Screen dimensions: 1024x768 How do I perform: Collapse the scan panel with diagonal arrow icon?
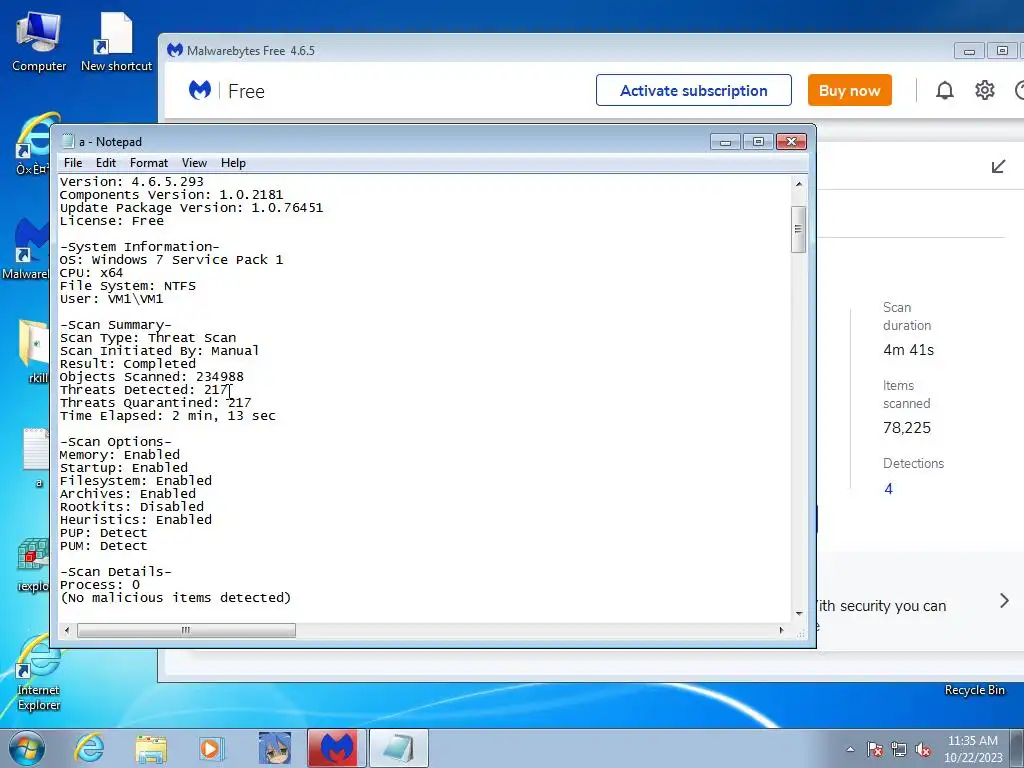(x=998, y=167)
